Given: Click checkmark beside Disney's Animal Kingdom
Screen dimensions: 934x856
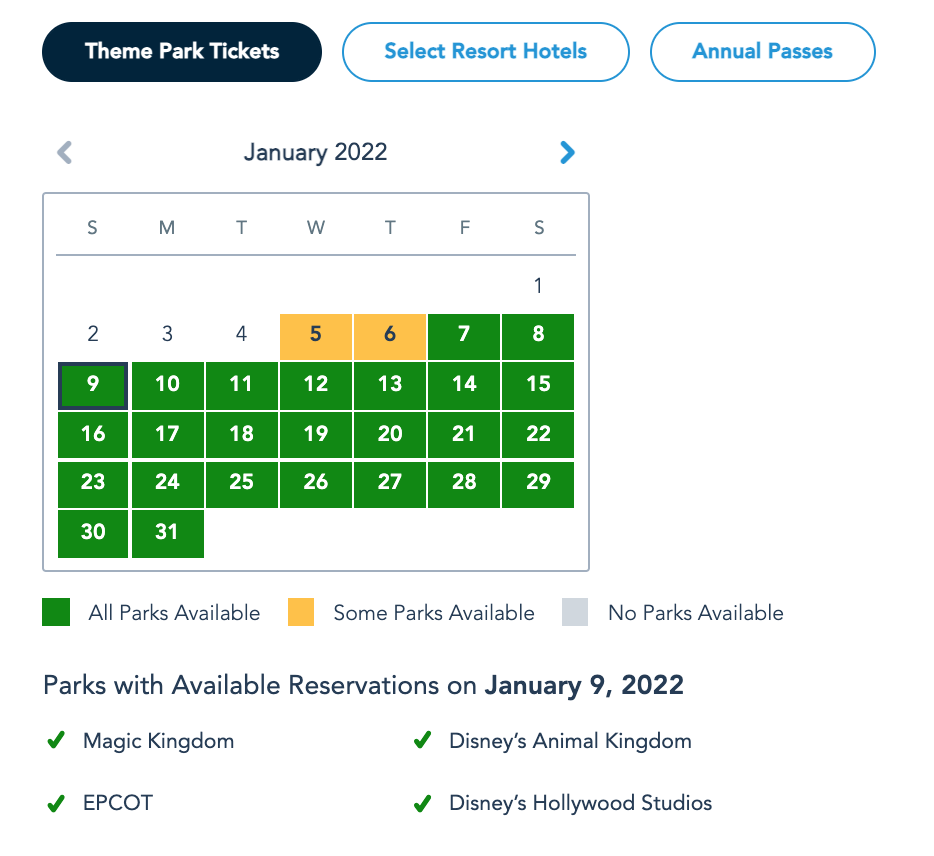Looking at the screenshot, I should tap(422, 741).
